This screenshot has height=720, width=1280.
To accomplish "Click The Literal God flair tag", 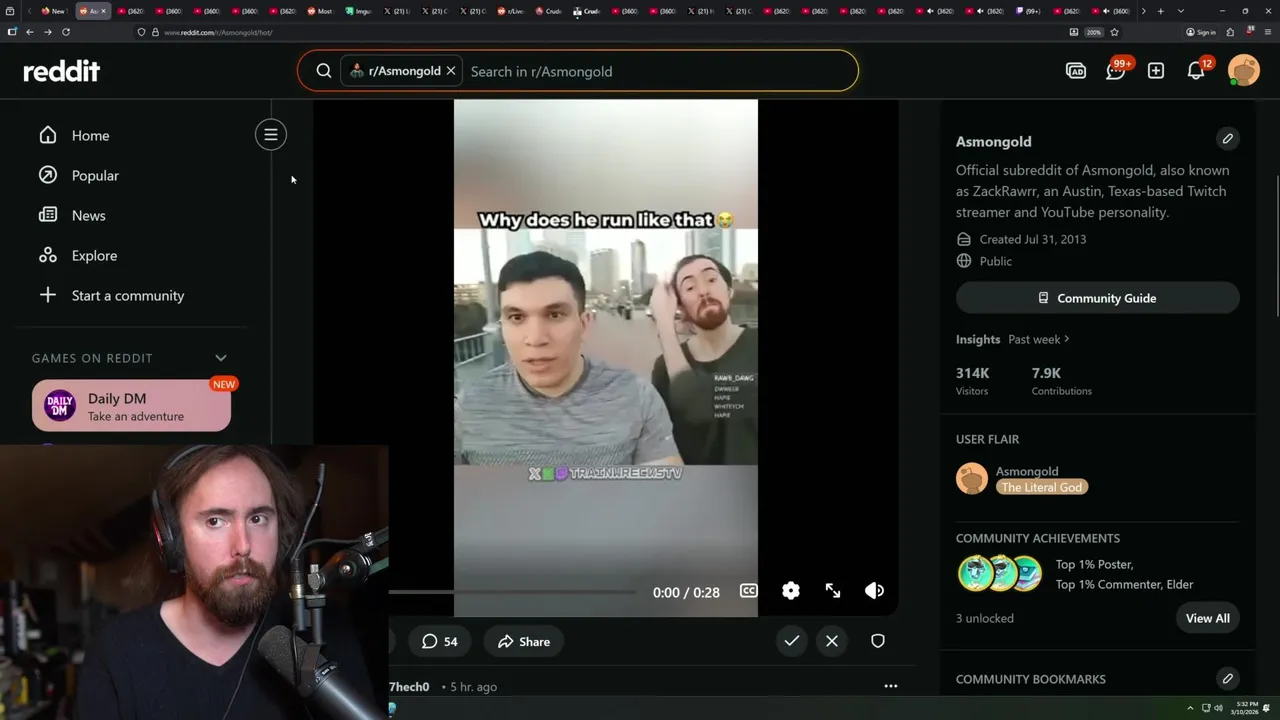I will [1042, 487].
